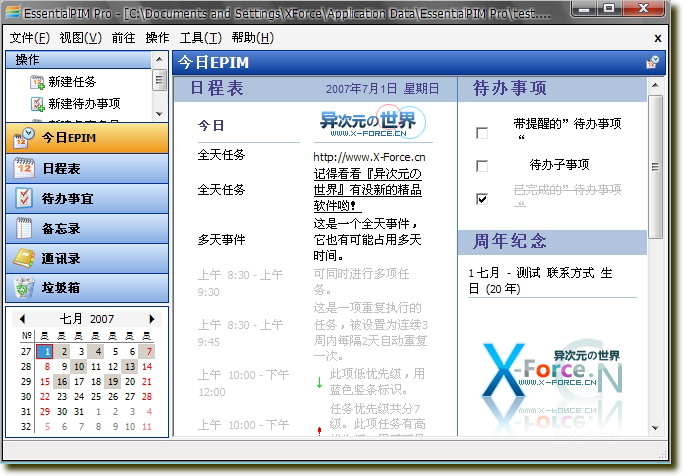Go to next month in mini calendar
683x476 pixels.
pos(151,319)
